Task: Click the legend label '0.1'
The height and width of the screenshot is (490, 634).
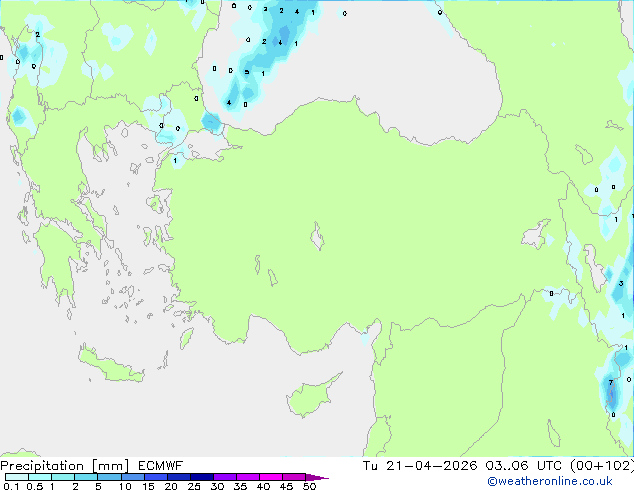Action: point(11,486)
